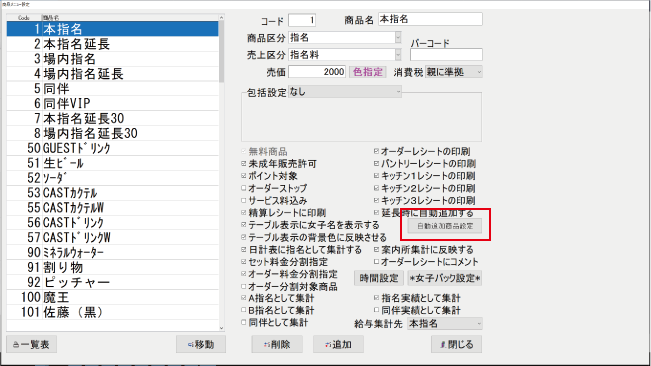Select list row 57 CASTドリンクW
Screen dimensions: 651x366
113,238
